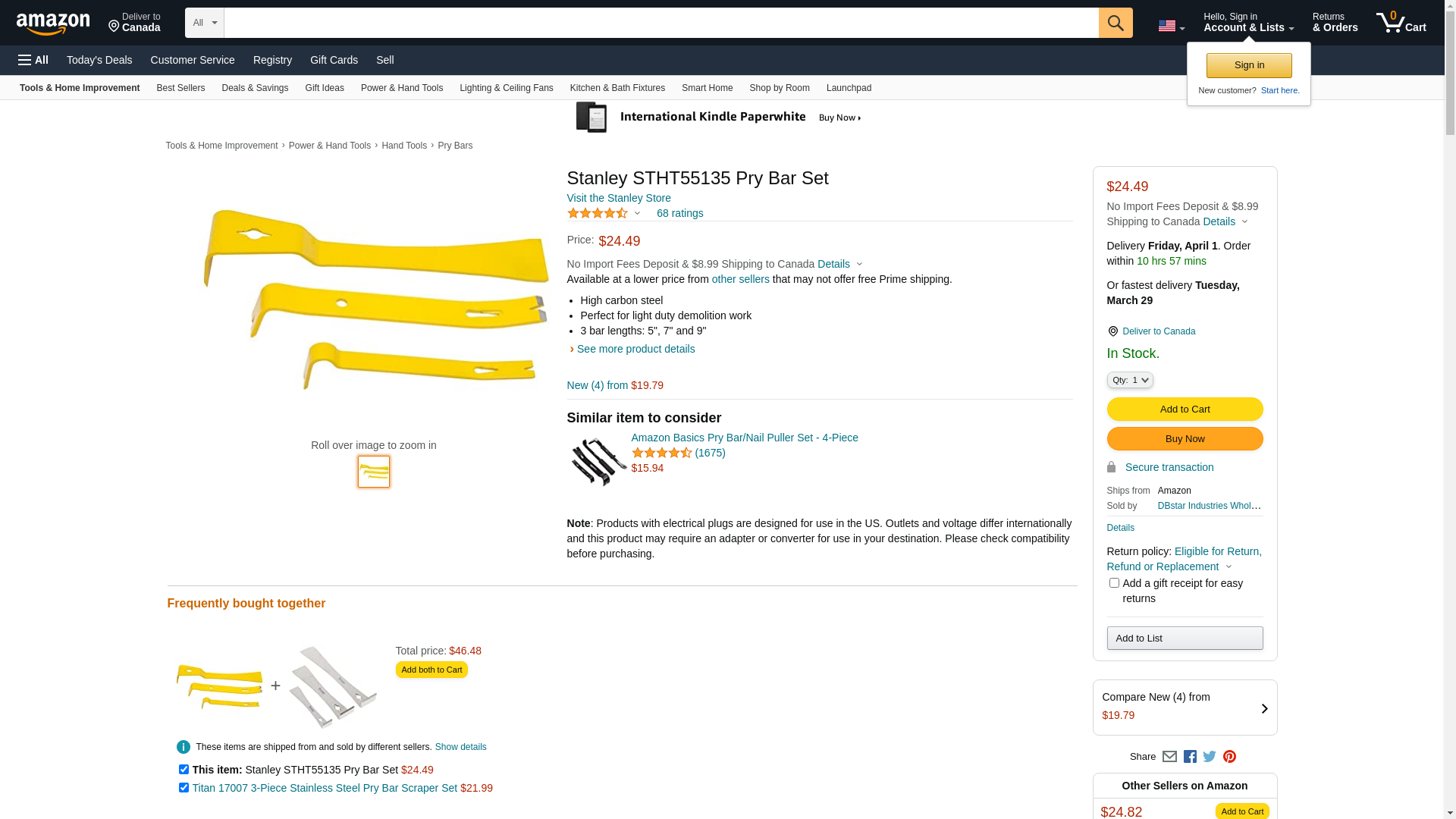
Task: Click the Add to Cart button
Action: point(1185,409)
